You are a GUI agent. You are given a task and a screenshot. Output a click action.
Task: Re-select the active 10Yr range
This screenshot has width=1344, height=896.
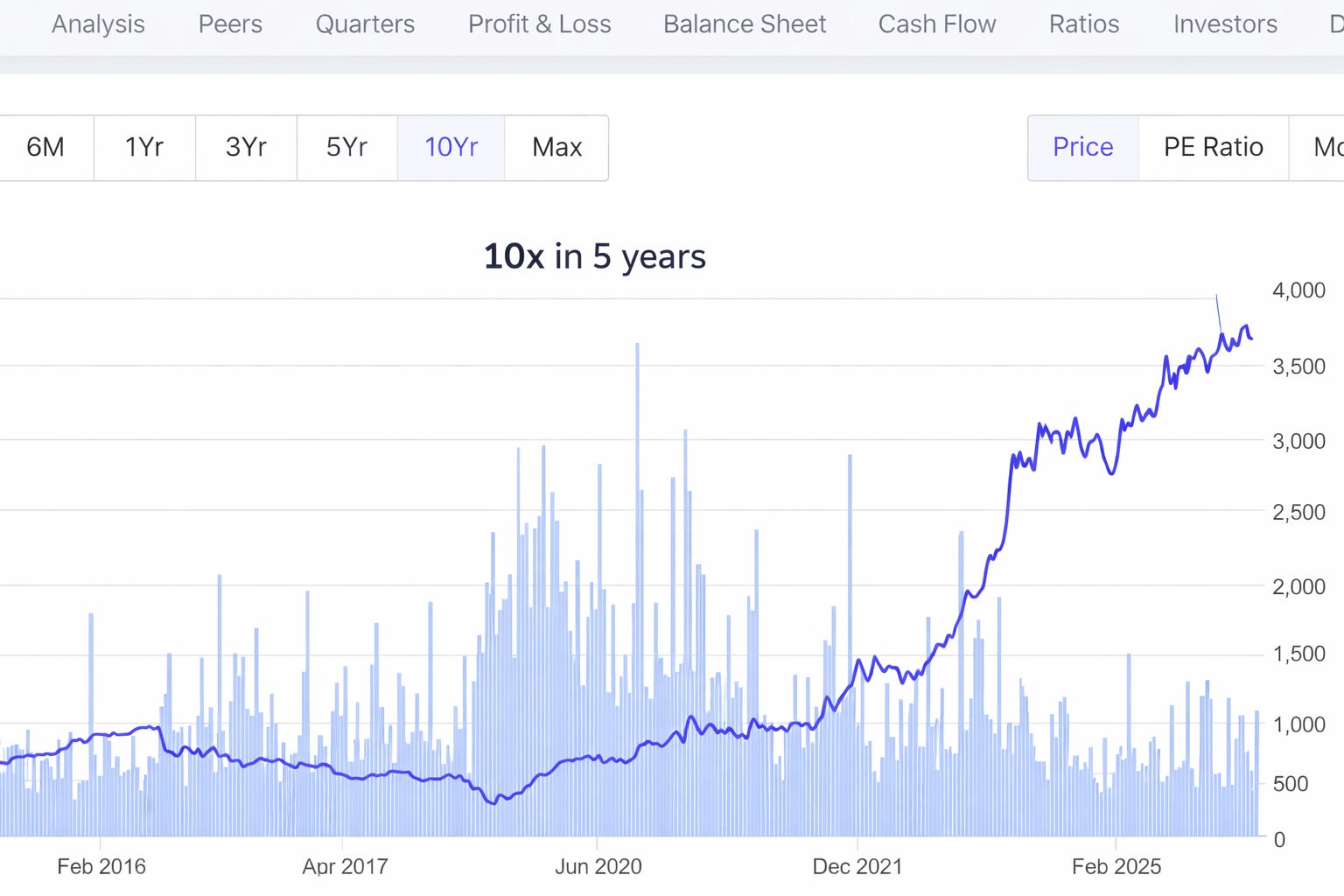click(451, 148)
